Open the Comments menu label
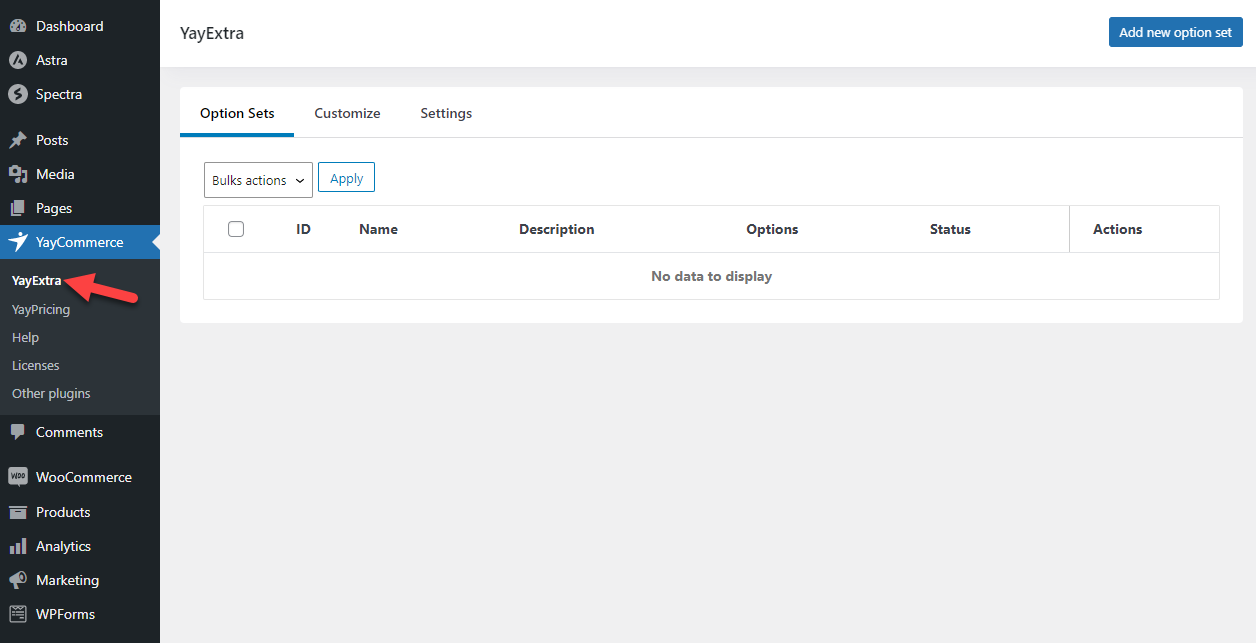1256x643 pixels. click(69, 432)
